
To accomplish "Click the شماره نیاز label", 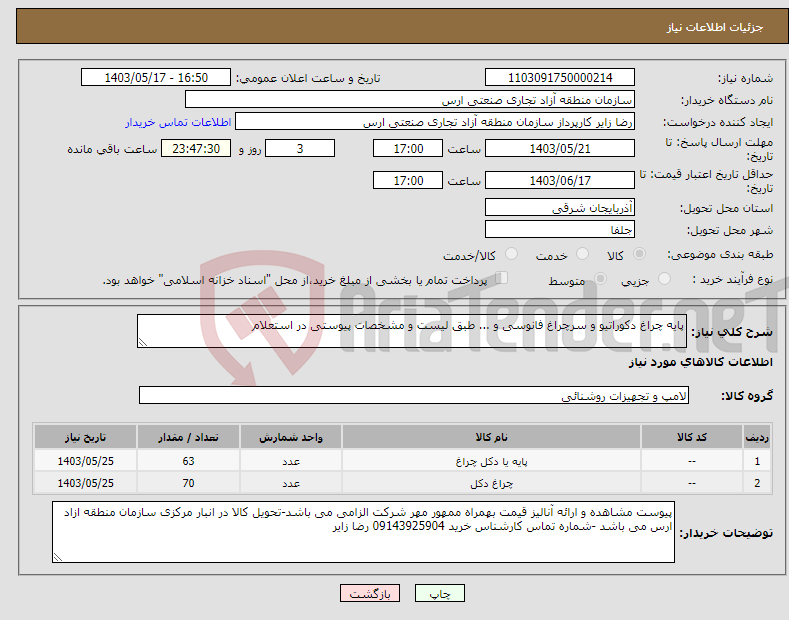I will pos(745,78).
